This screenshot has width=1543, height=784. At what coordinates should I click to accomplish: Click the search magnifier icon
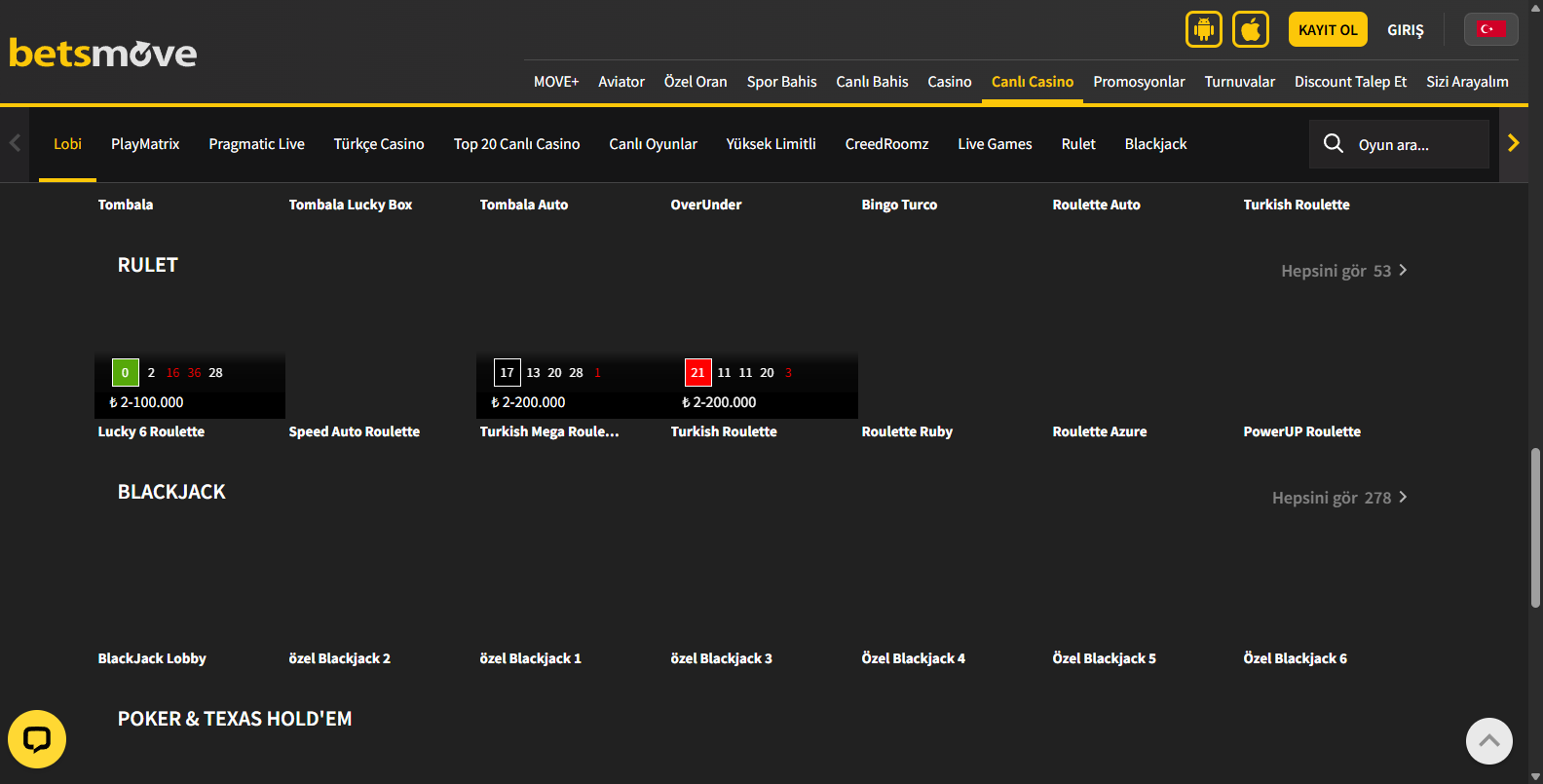(1333, 144)
